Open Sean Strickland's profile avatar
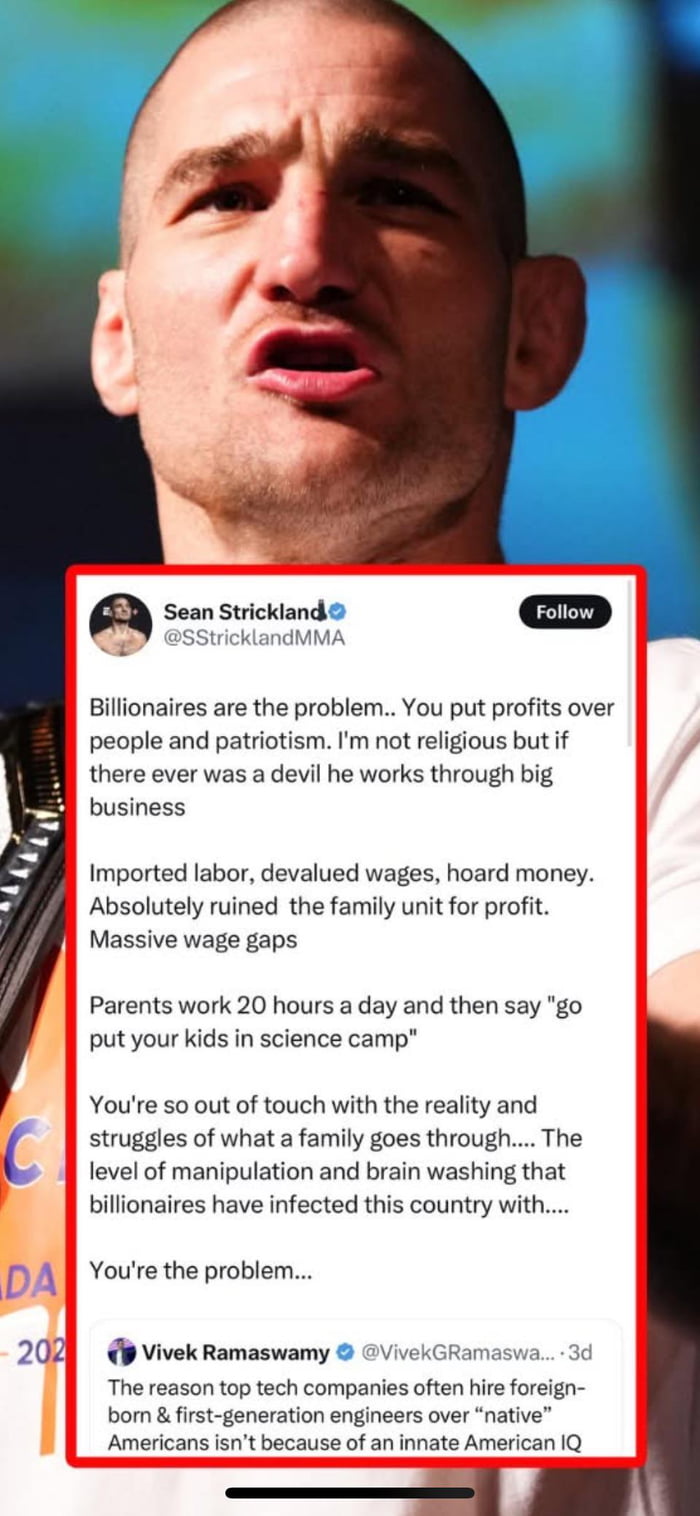The height and width of the screenshot is (1516, 700). click(120, 625)
